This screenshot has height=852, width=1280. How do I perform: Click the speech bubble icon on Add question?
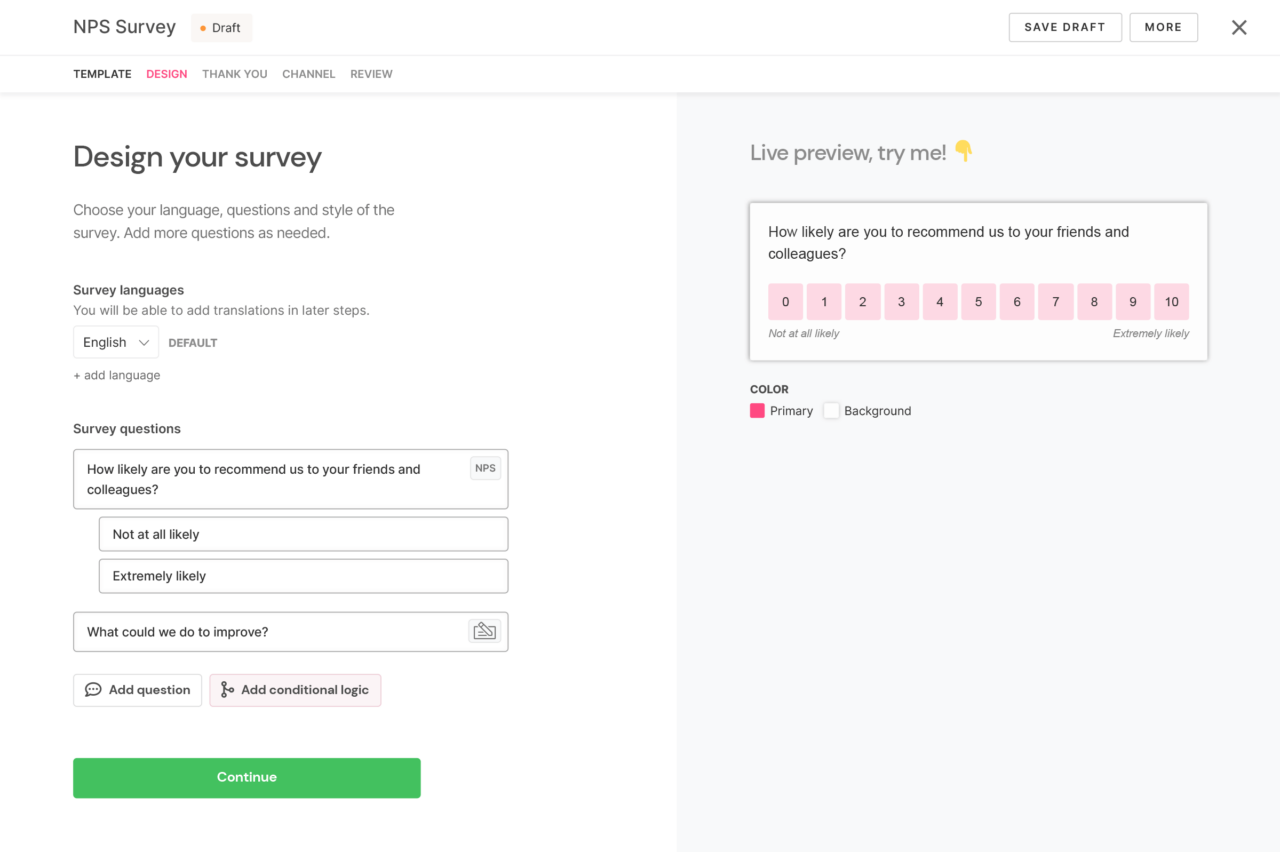coord(93,689)
